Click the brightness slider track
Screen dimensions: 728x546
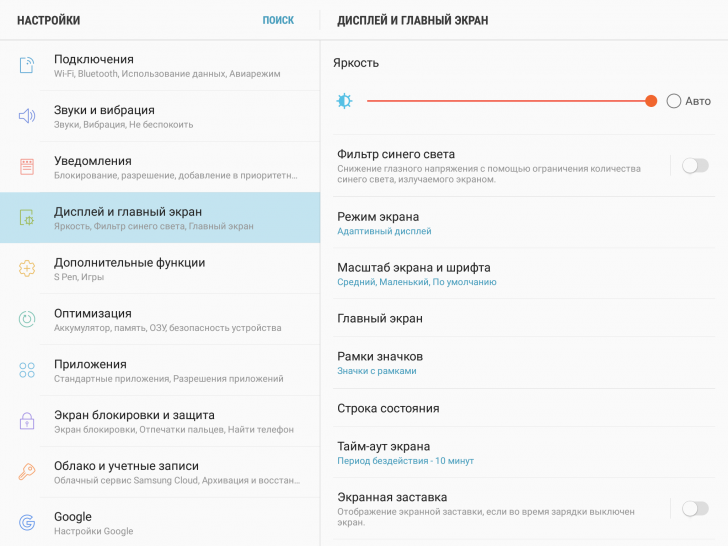(x=500, y=101)
